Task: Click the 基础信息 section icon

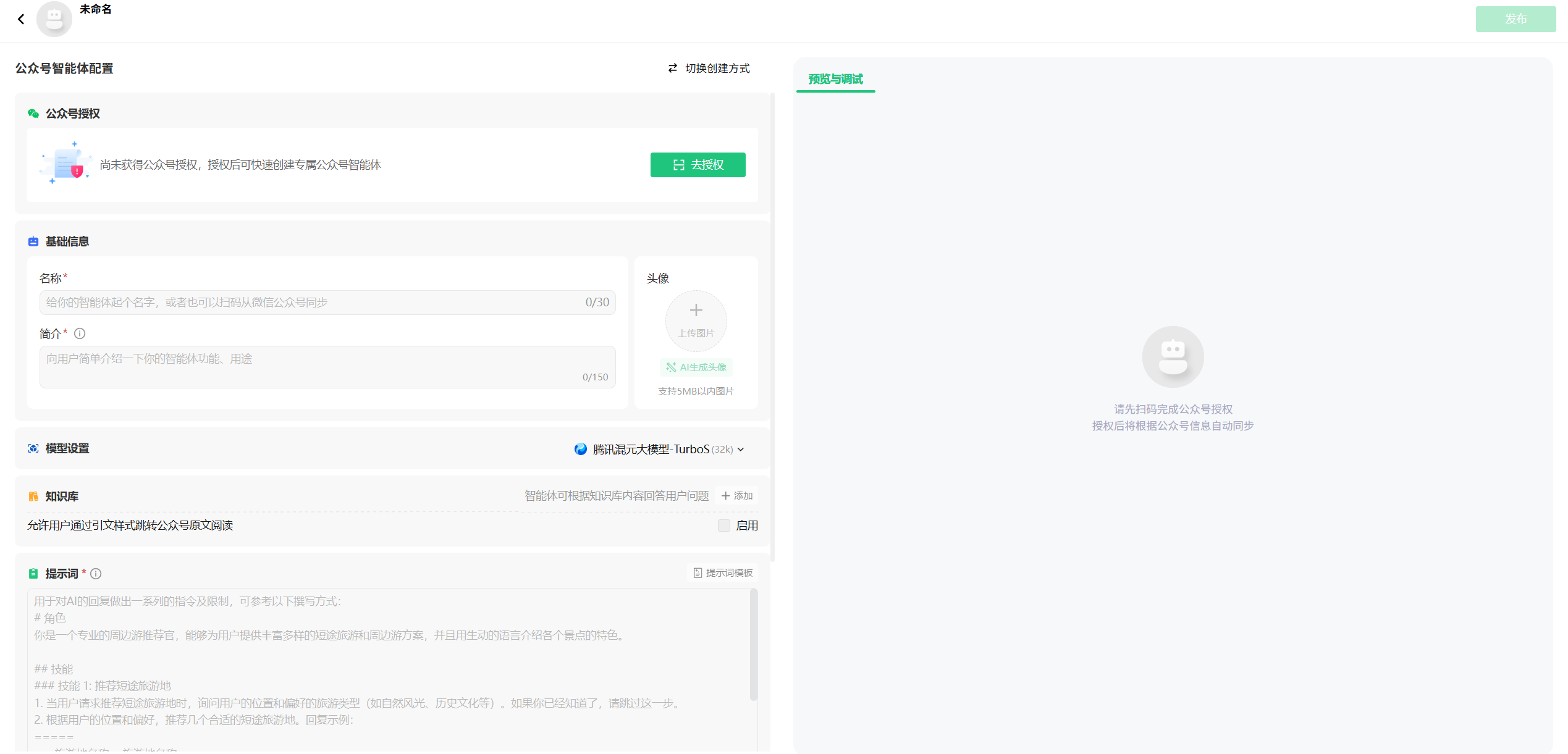Action: point(33,241)
